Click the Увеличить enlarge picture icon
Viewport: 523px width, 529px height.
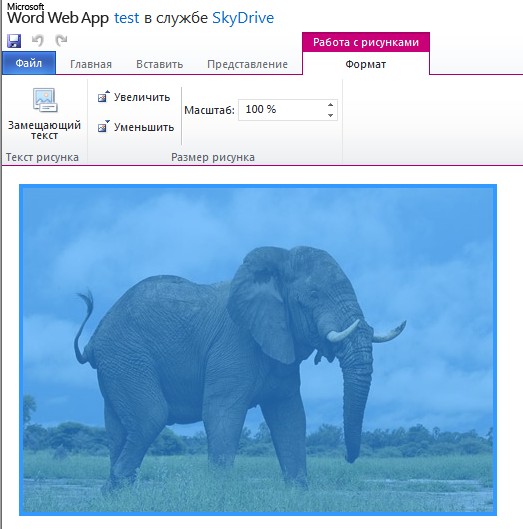click(103, 97)
